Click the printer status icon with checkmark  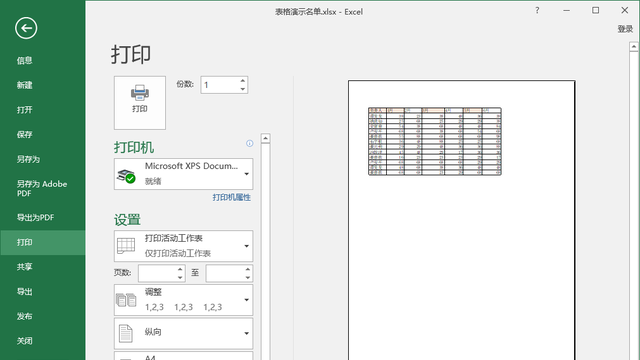[126, 176]
